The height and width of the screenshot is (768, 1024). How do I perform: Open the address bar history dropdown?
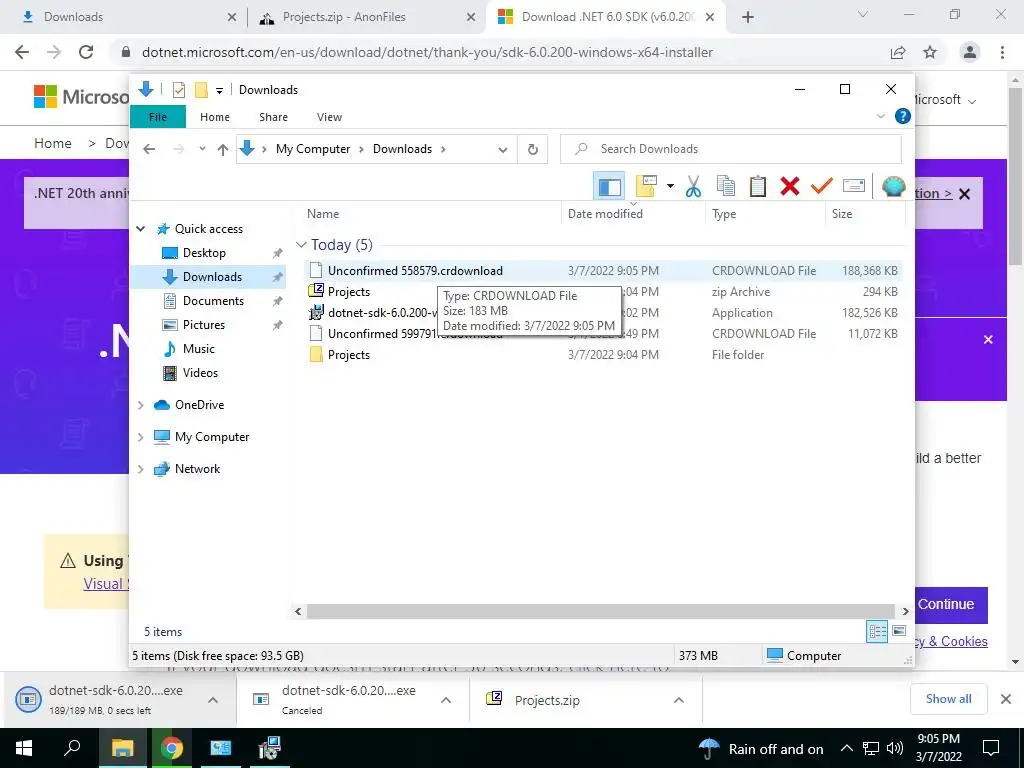point(502,150)
